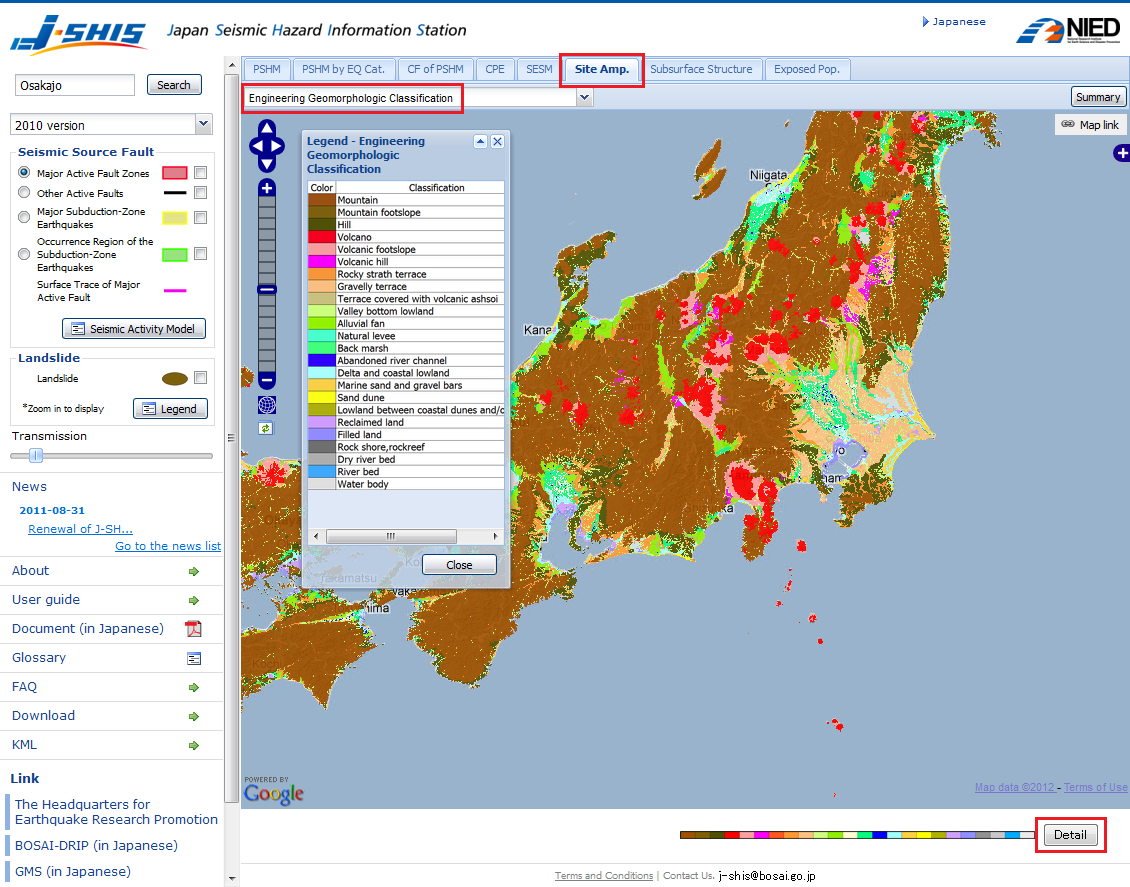The width and height of the screenshot is (1130, 887).
Task: Adjust the Transmission slider handle
Action: [x=33, y=456]
